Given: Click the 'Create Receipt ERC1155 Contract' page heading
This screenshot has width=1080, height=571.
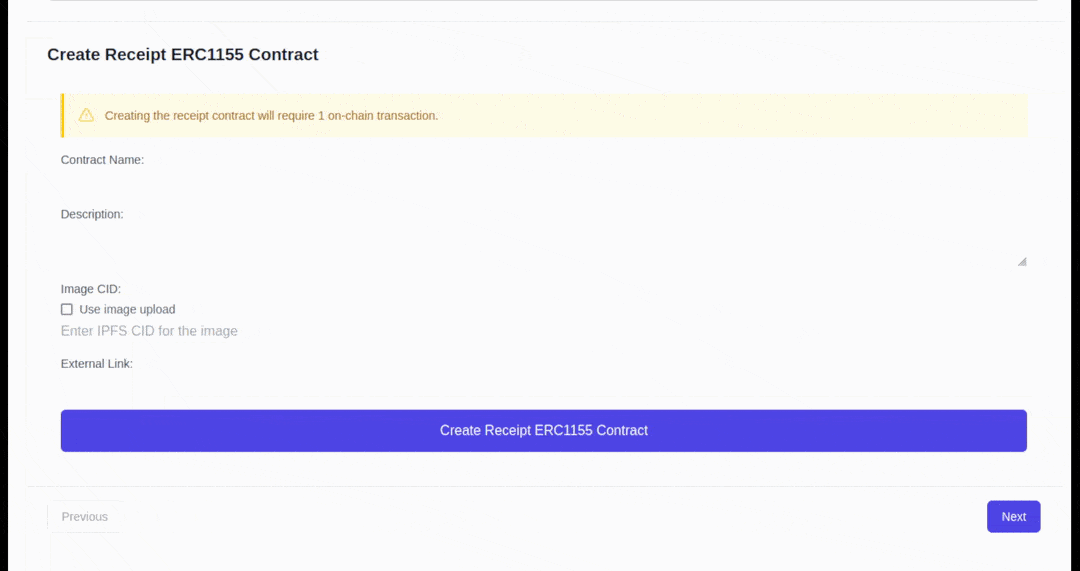Looking at the screenshot, I should pos(183,55).
